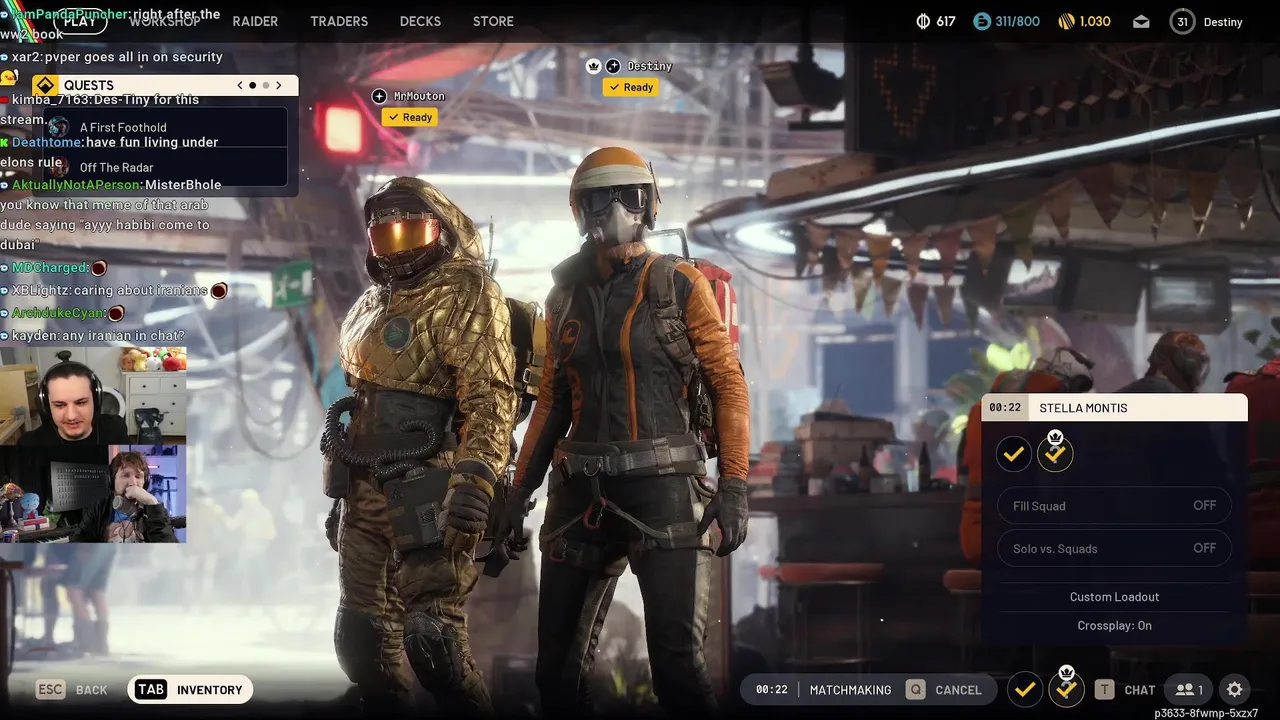The height and width of the screenshot is (720, 1280).
Task: Click the Q key icon
Action: [x=915, y=690]
